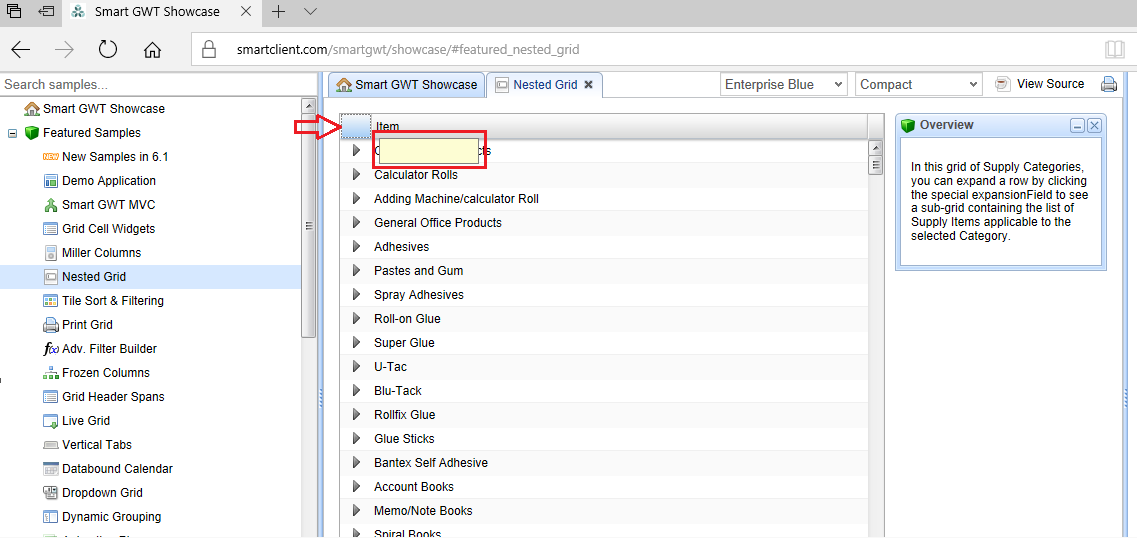
Task: Click the Dropdown Grid icon
Action: pos(51,492)
